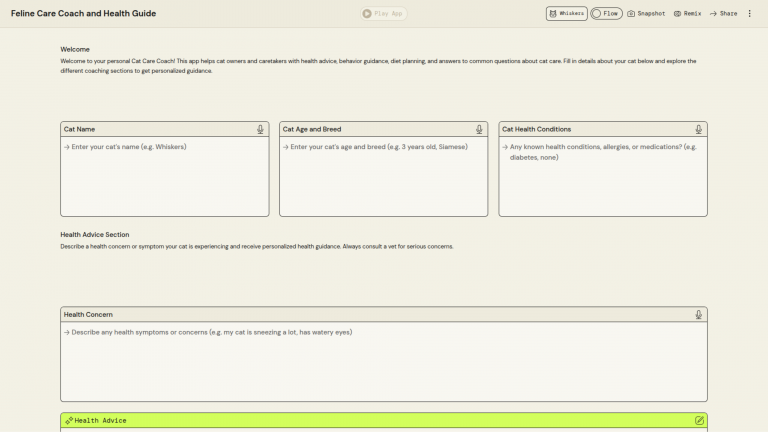Click the microphone icon in Cat Name
The height and width of the screenshot is (432, 768).
(260, 129)
